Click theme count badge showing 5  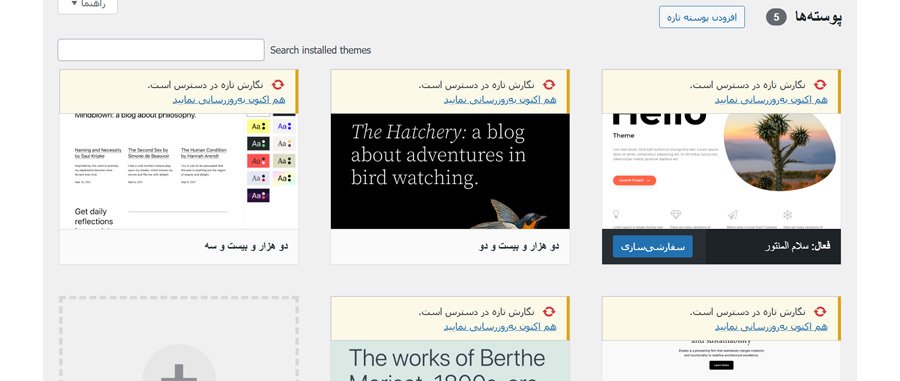tap(775, 18)
